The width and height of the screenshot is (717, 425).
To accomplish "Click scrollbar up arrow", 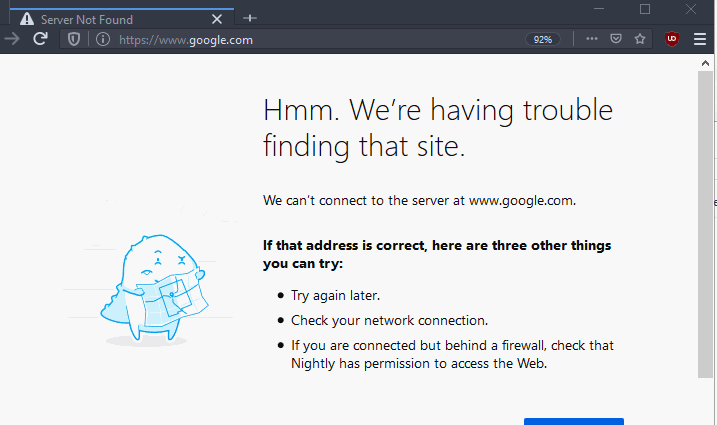I will (705, 64).
